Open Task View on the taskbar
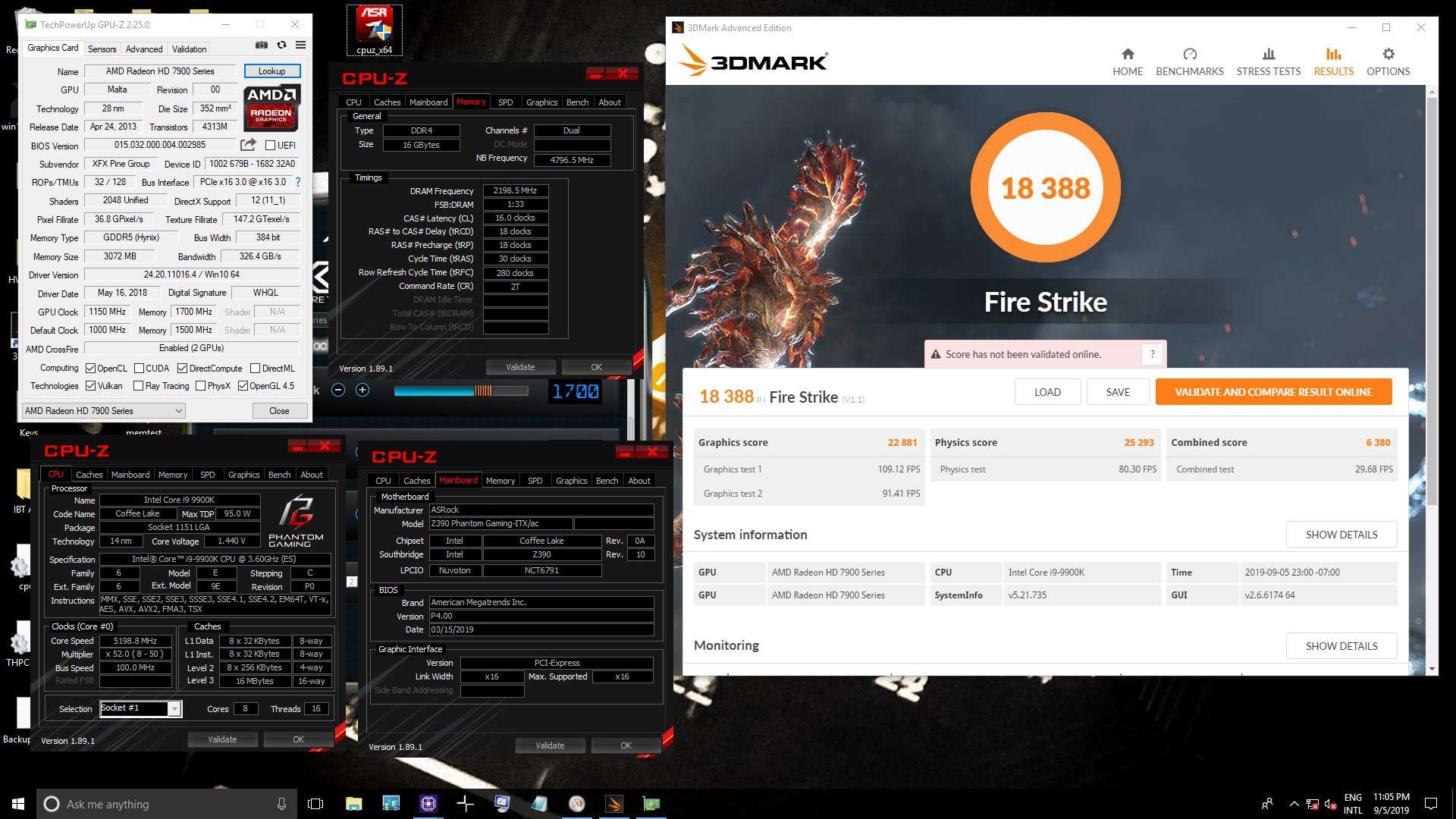 click(x=315, y=804)
